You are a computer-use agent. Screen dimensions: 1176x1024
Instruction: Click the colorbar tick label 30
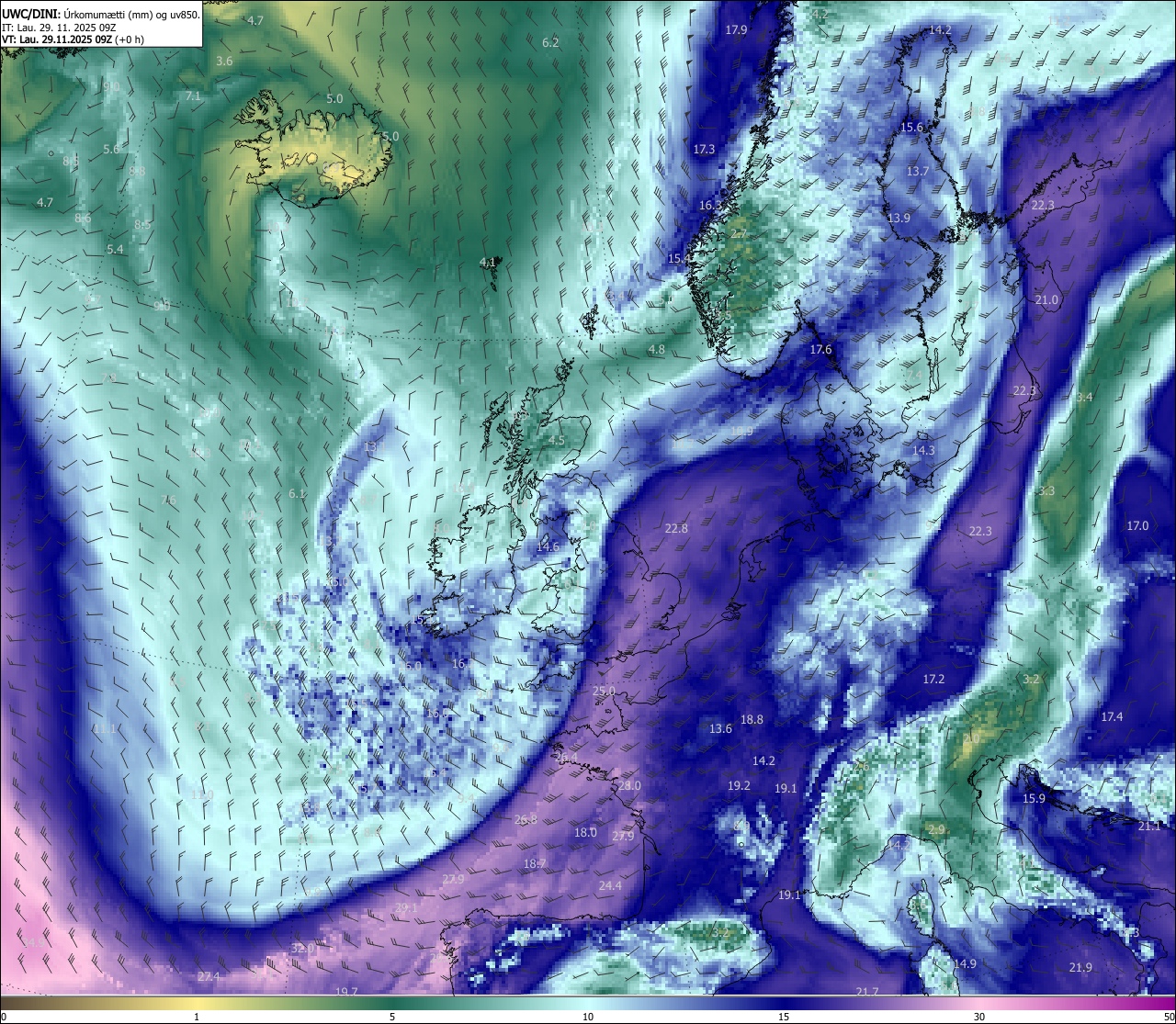tap(979, 1018)
